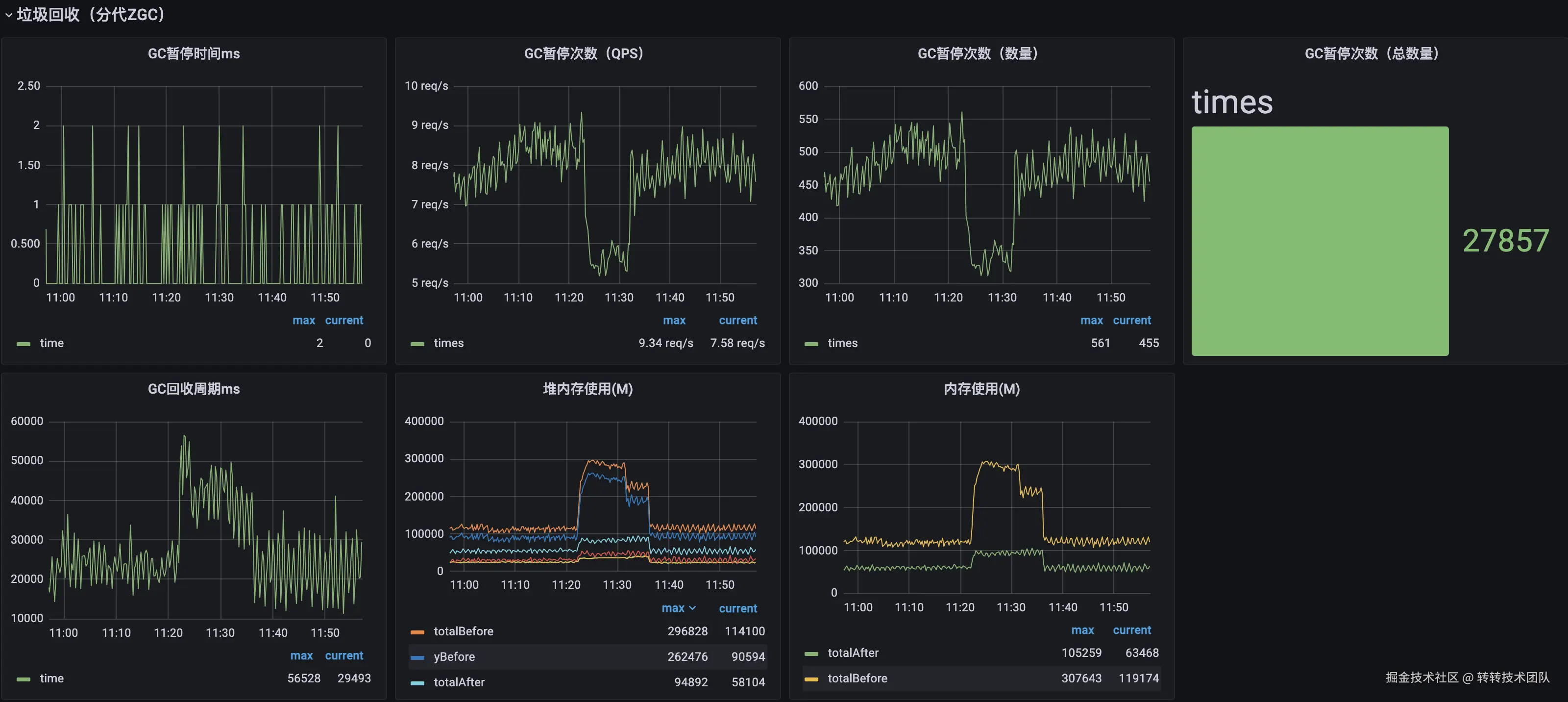Image resolution: width=1568 pixels, height=702 pixels.
Task: Sort 堆内存使用 legend by max column
Action: point(674,608)
